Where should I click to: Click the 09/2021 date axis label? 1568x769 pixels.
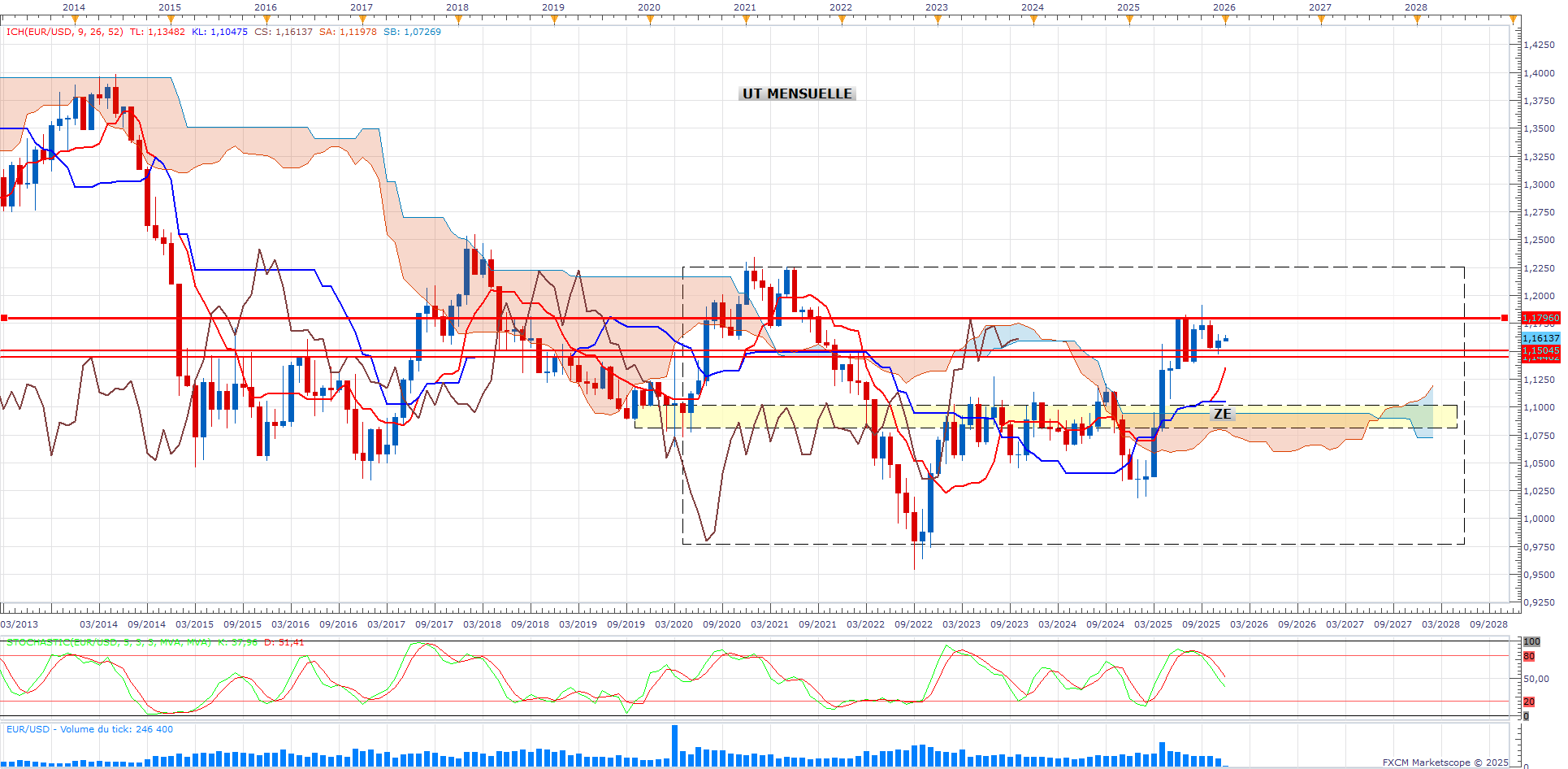pyautogui.click(x=818, y=624)
